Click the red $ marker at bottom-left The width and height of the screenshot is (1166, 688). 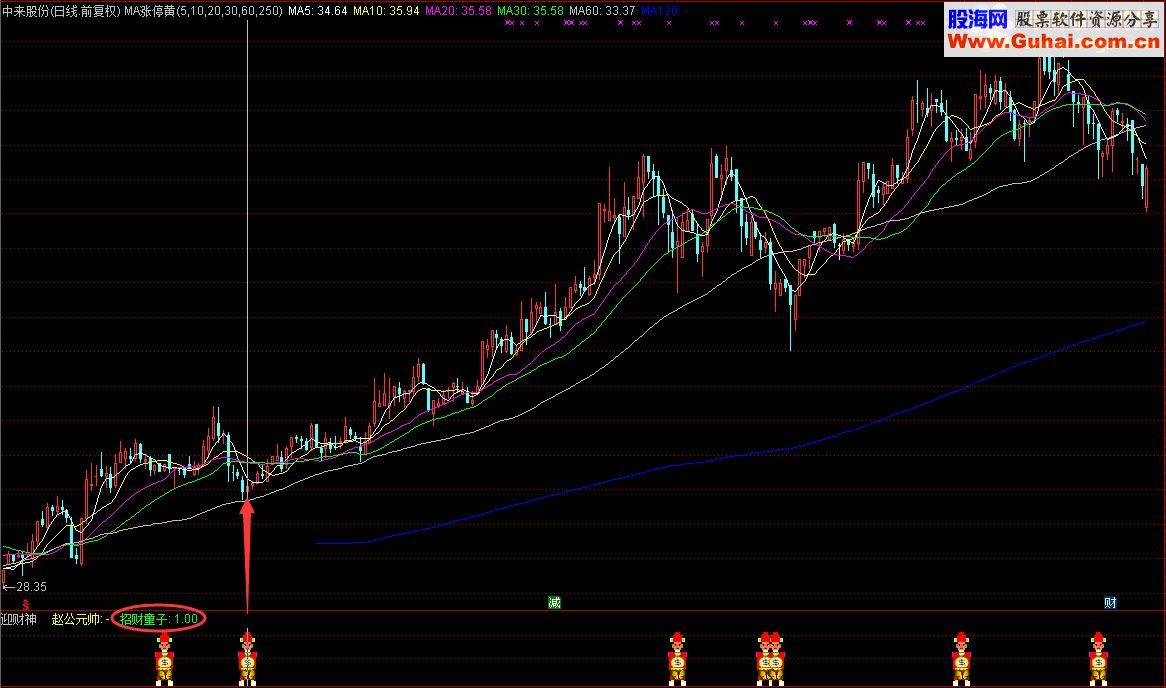click(x=26, y=605)
